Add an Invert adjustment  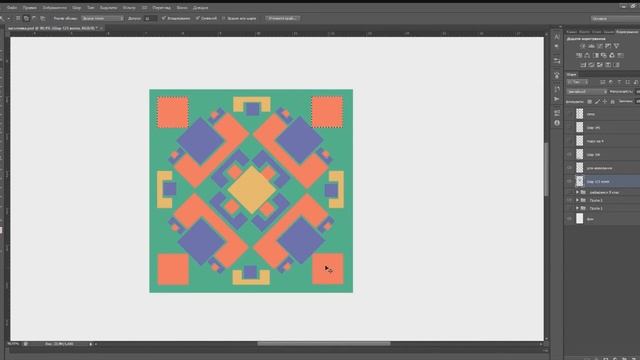pos(583,65)
